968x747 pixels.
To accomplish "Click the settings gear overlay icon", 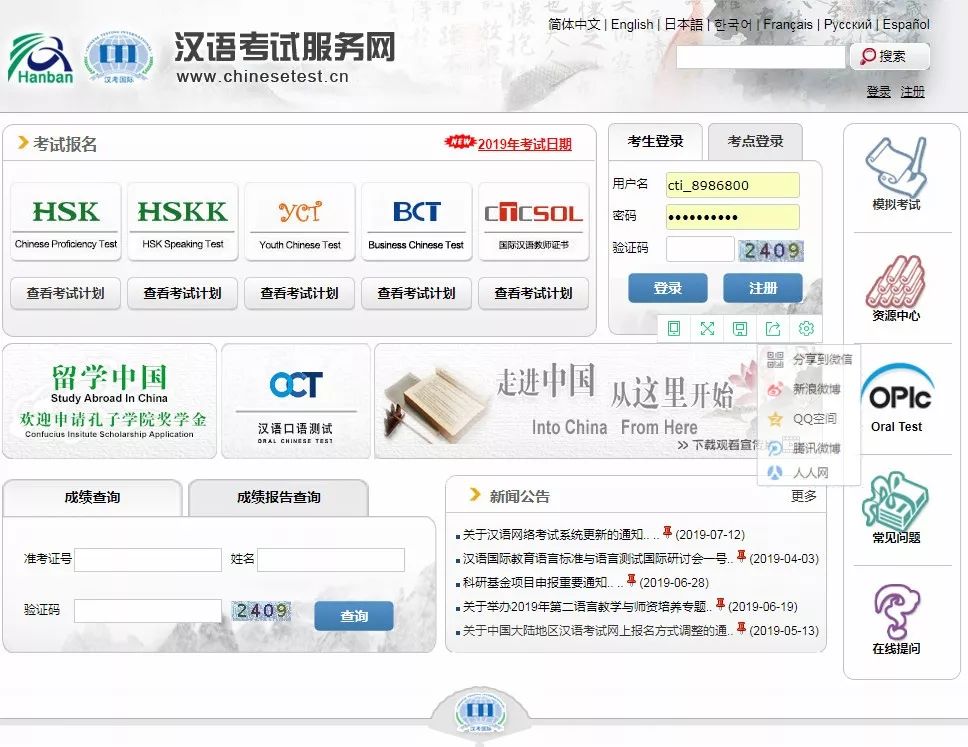I will pos(806,328).
